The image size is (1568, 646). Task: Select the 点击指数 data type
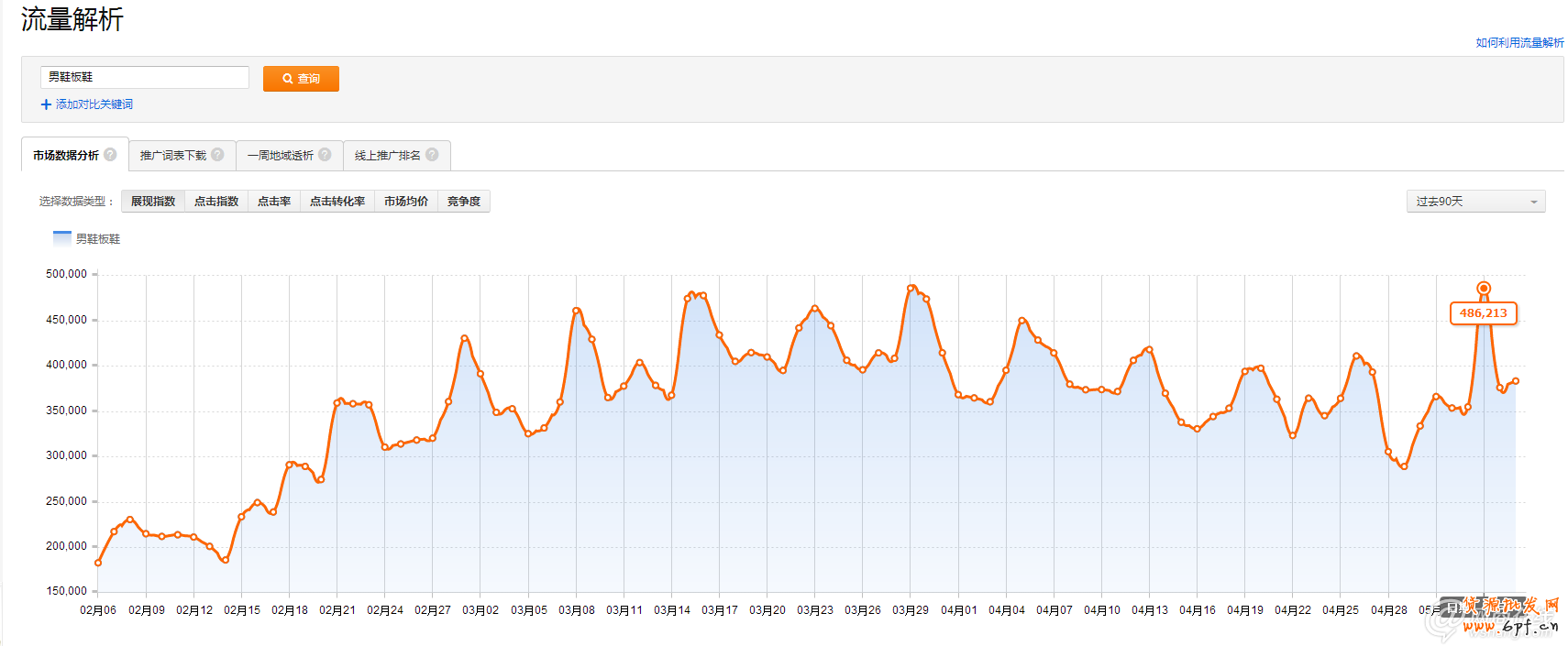pos(216,202)
